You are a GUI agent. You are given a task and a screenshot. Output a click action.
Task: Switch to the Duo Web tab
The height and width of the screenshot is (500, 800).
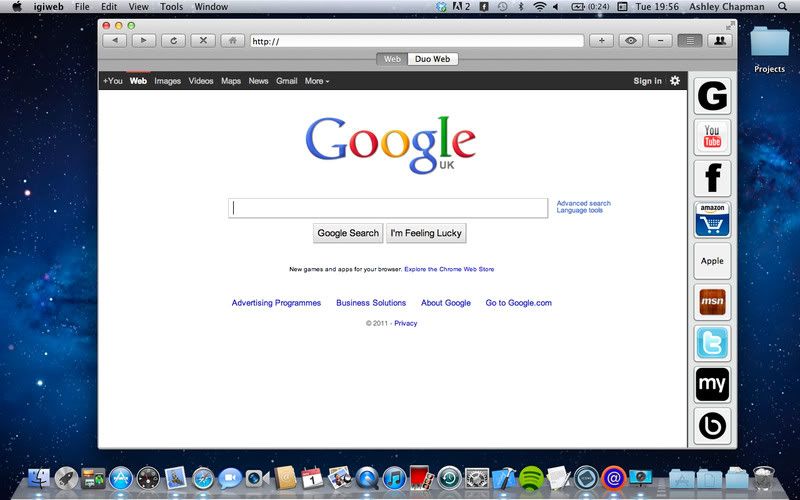point(433,59)
